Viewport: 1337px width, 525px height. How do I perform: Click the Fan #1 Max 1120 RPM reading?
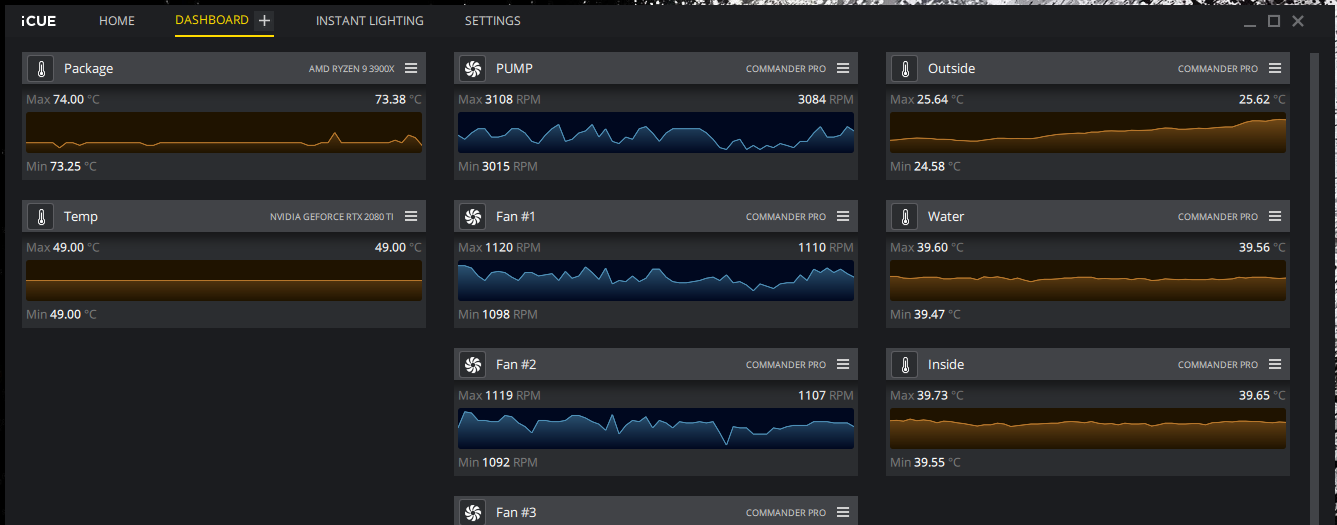pyautogui.click(x=499, y=248)
